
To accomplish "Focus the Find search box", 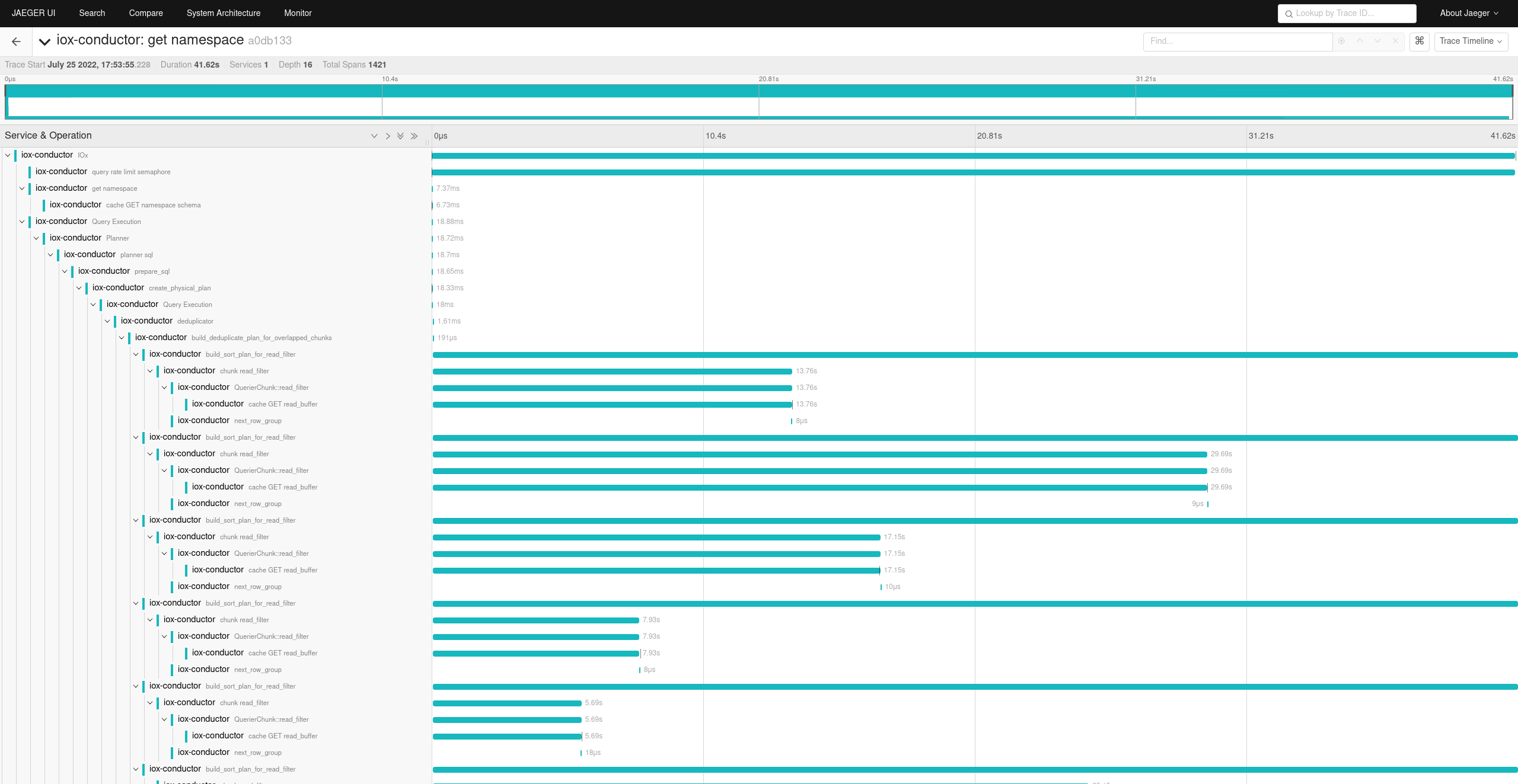I will [x=1238, y=41].
